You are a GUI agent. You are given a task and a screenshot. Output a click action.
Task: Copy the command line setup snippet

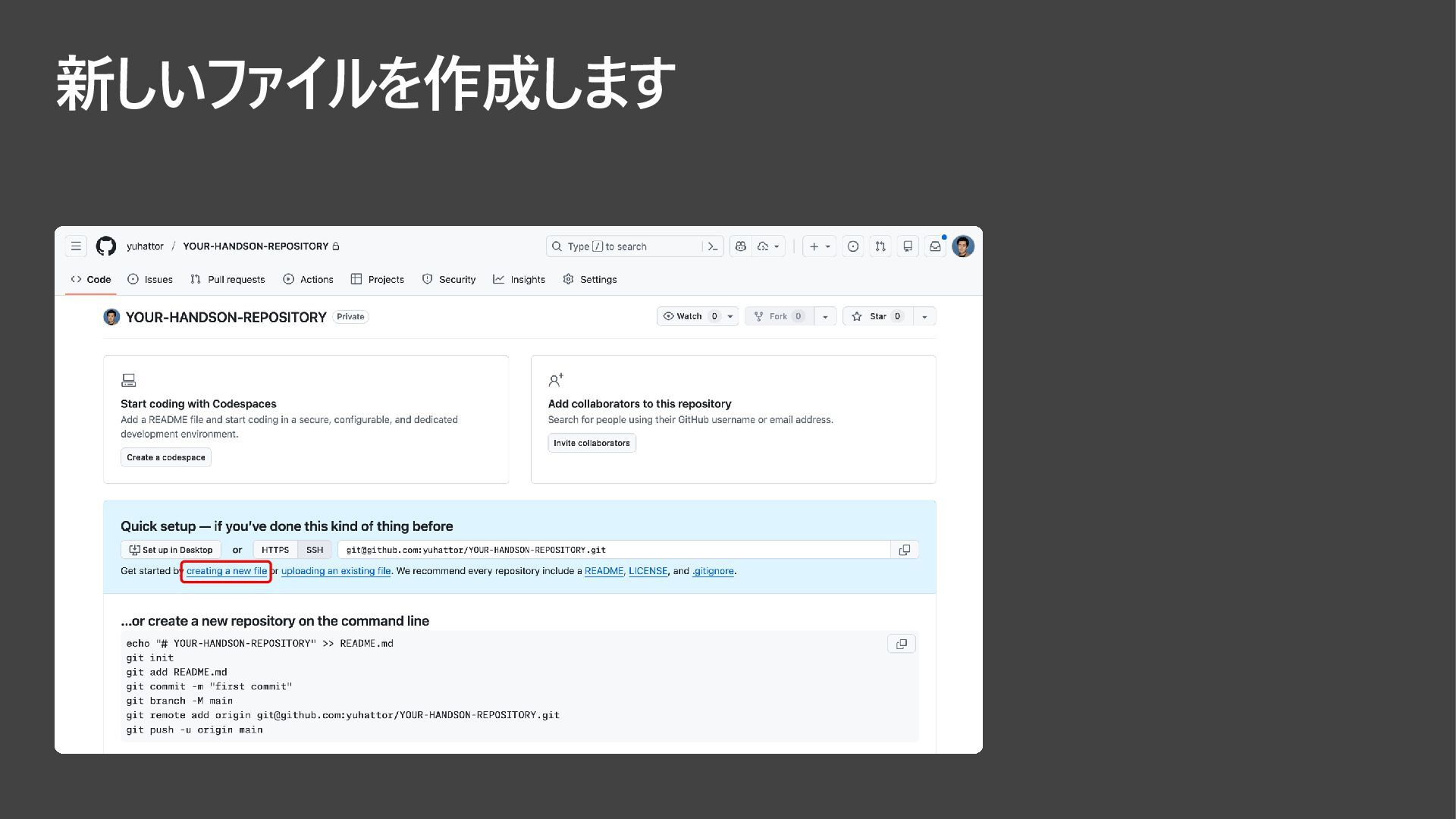click(902, 644)
